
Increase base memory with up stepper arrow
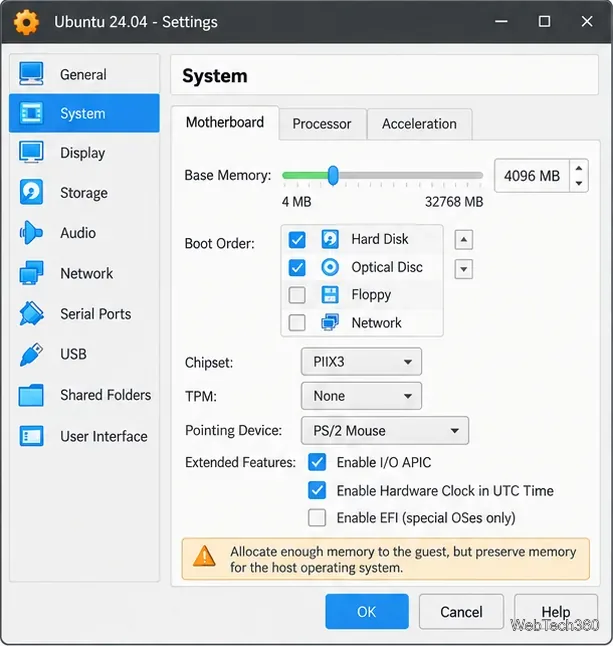click(579, 168)
